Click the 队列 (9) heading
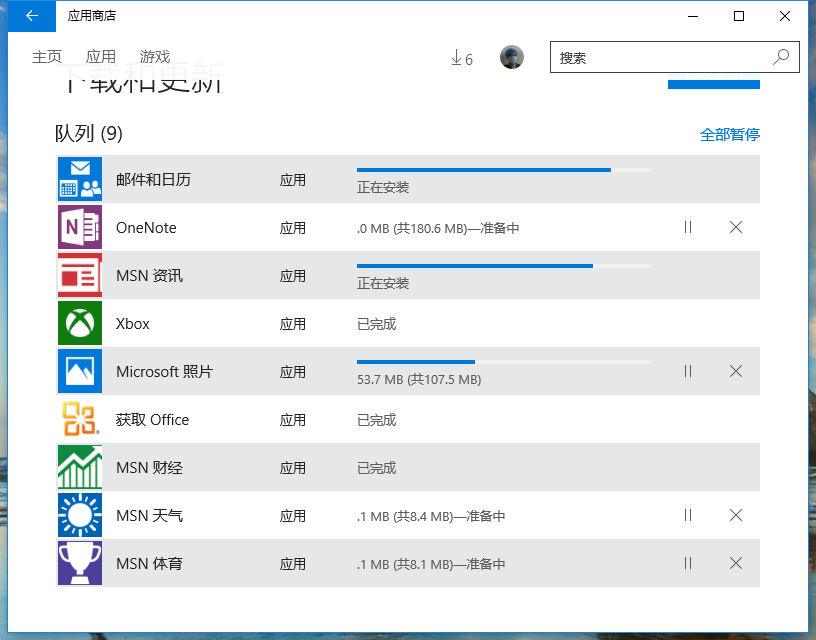Screen dimensions: 816x640 click(88, 134)
